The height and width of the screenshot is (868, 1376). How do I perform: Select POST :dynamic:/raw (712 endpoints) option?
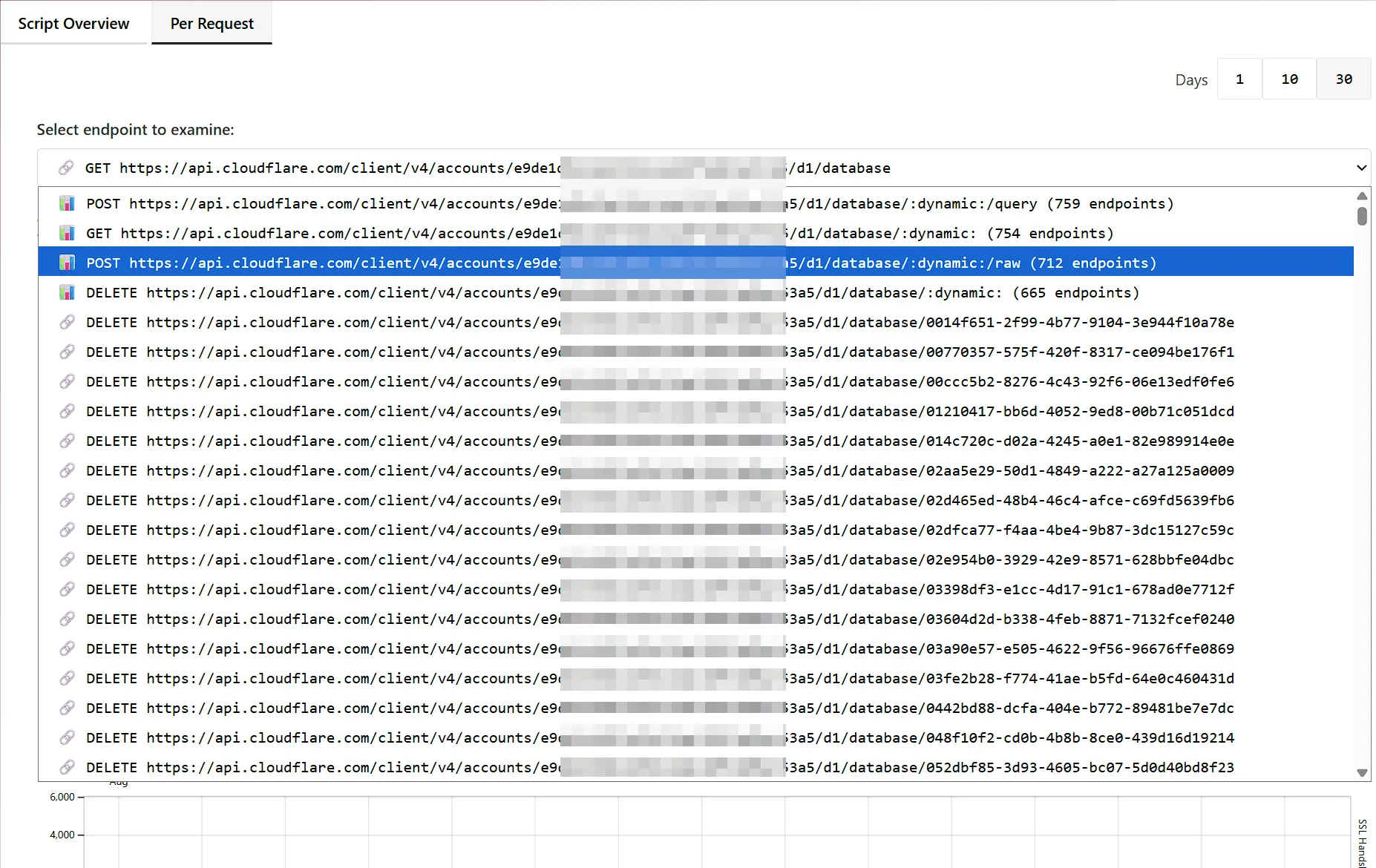click(x=696, y=263)
